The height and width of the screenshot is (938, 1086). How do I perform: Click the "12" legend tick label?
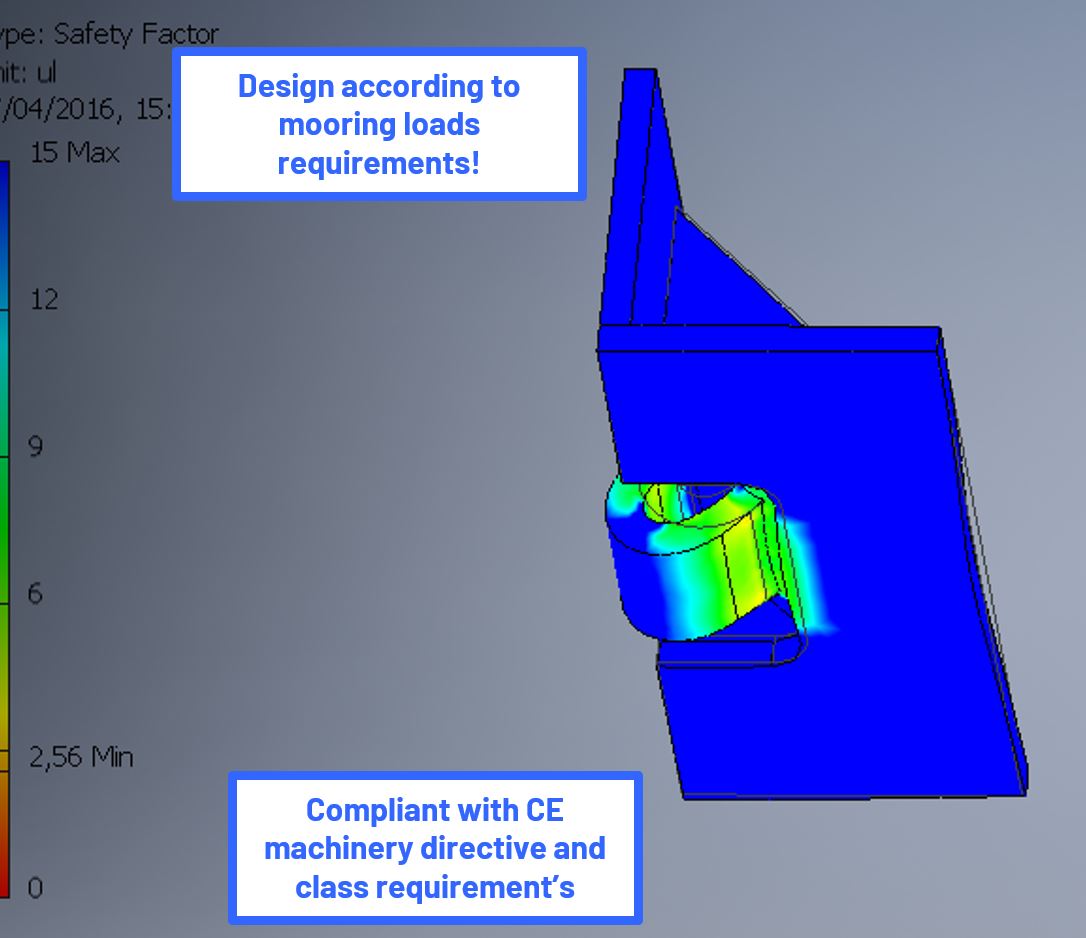[43, 299]
